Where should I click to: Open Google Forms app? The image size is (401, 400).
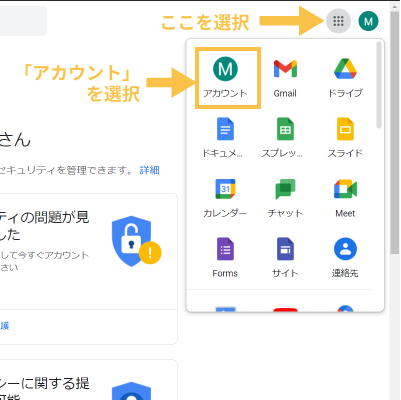[x=225, y=258]
